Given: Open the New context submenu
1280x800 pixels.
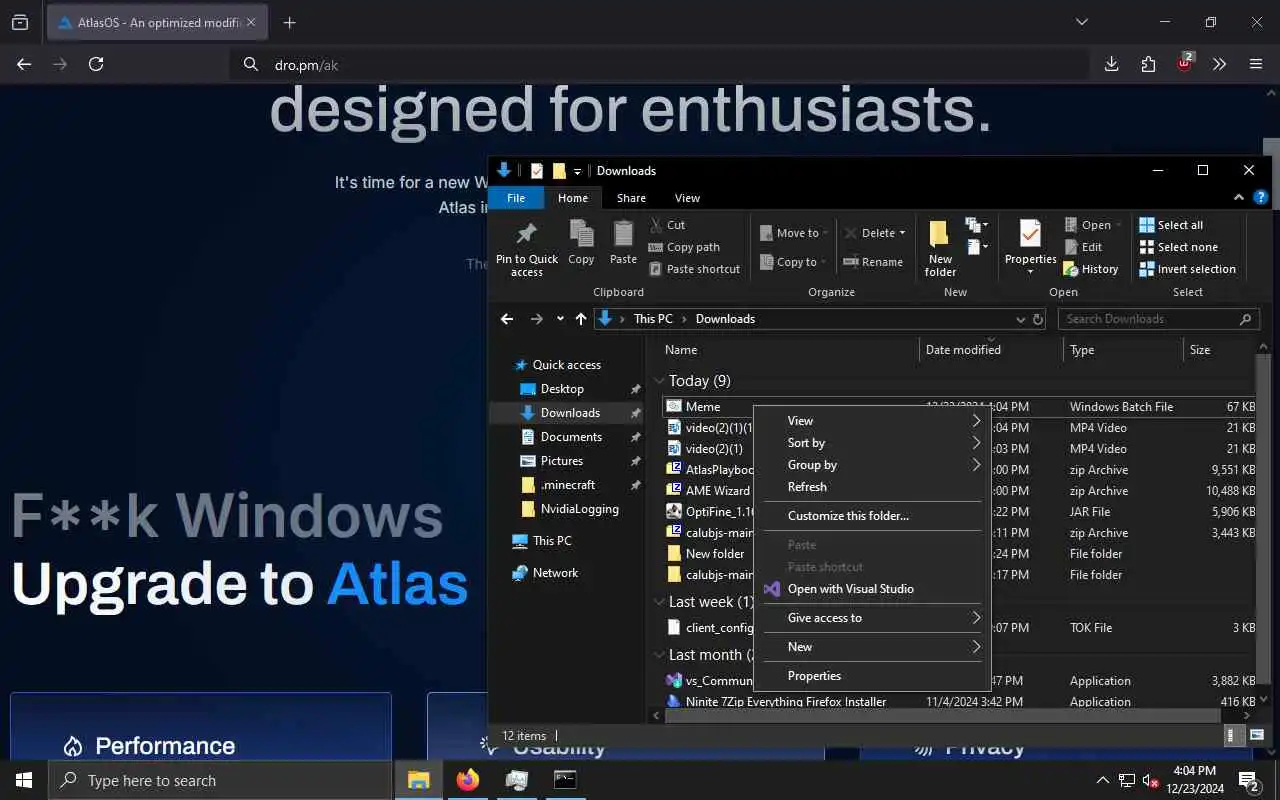Looking at the screenshot, I should pos(871,647).
